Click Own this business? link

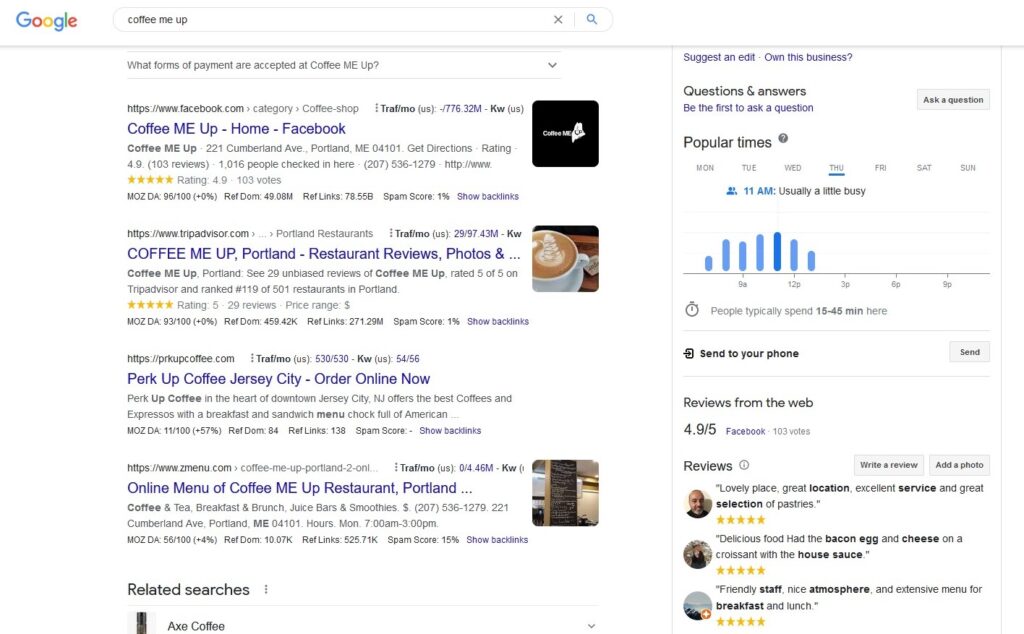point(808,57)
